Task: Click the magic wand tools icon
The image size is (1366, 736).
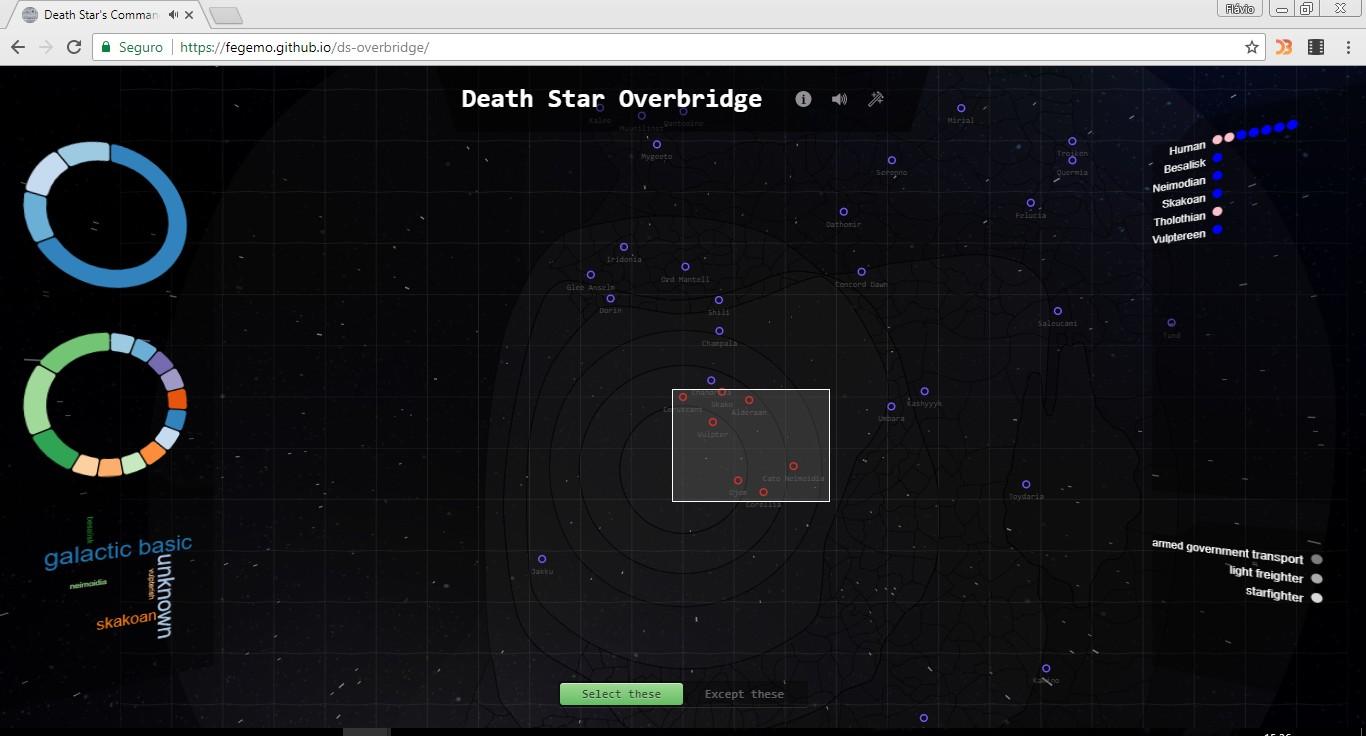Action: coord(876,99)
